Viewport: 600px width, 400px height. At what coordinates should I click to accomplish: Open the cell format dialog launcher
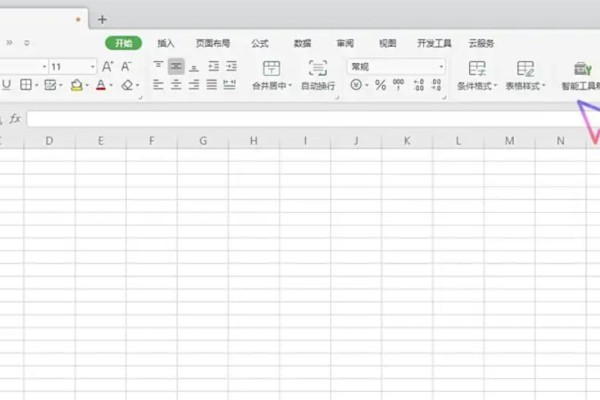point(140,98)
